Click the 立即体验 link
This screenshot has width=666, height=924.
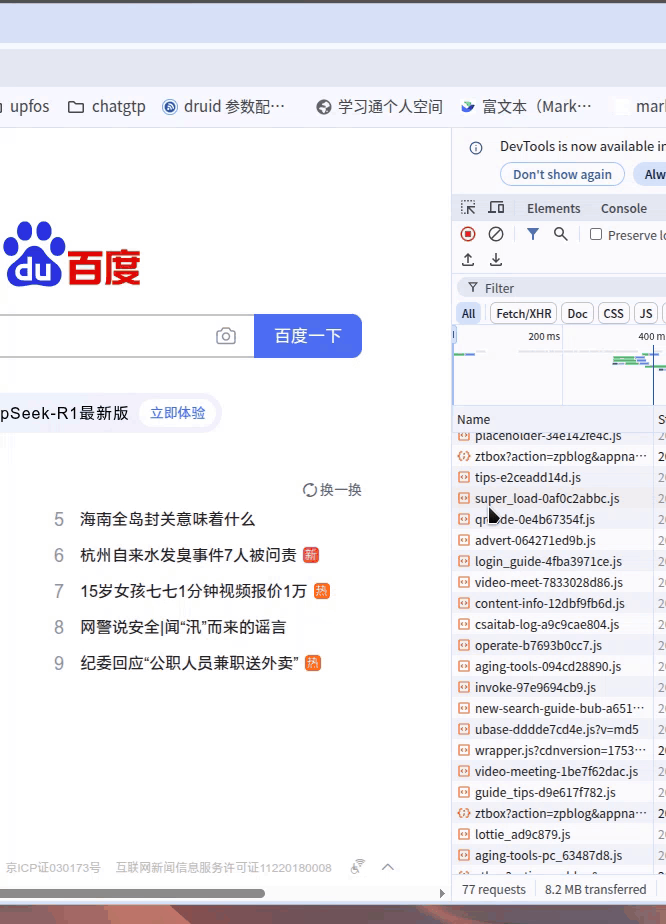178,413
